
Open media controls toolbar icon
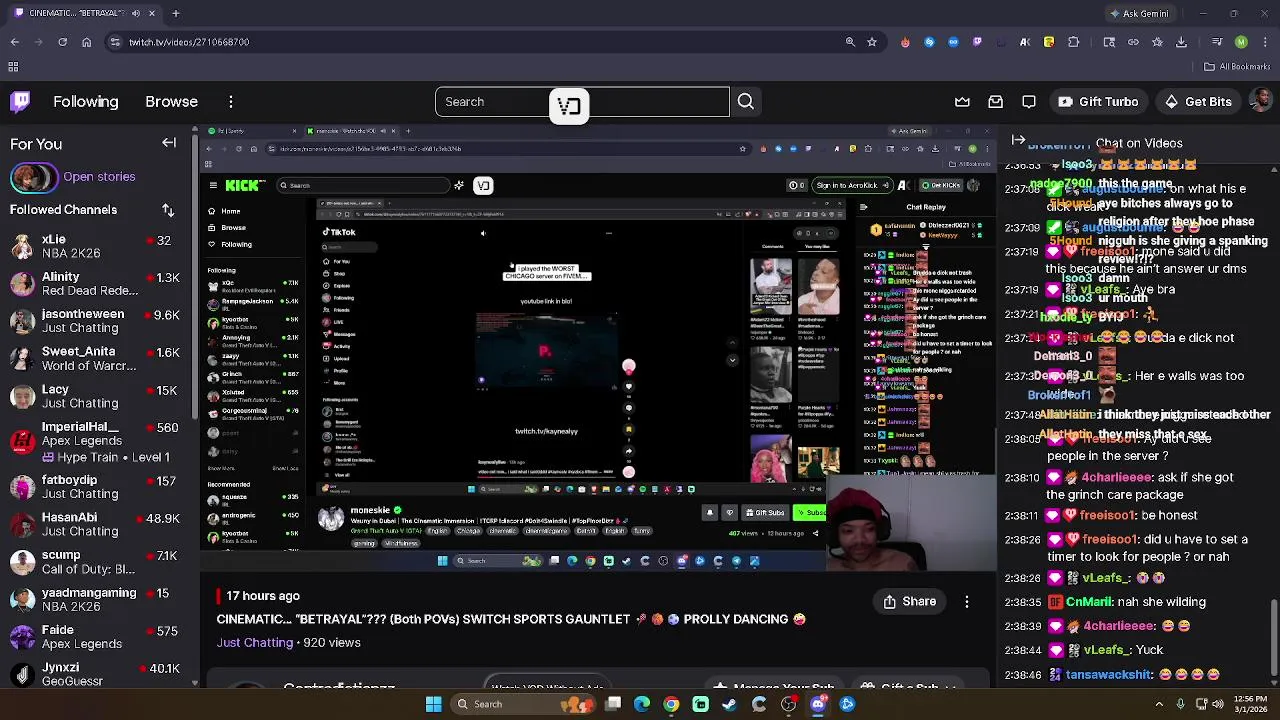pyautogui.click(x=1217, y=42)
